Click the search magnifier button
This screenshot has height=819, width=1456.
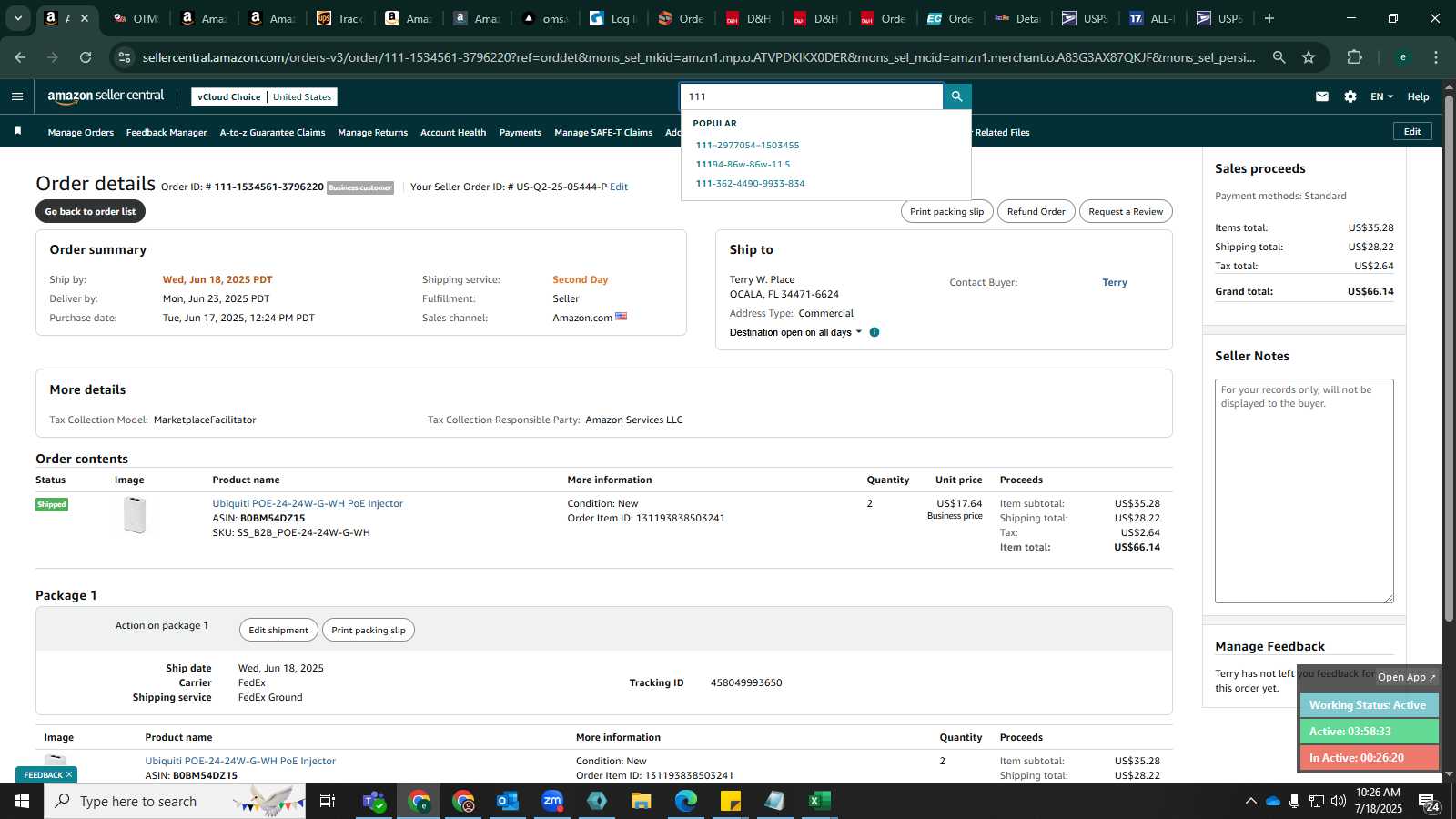point(956,96)
